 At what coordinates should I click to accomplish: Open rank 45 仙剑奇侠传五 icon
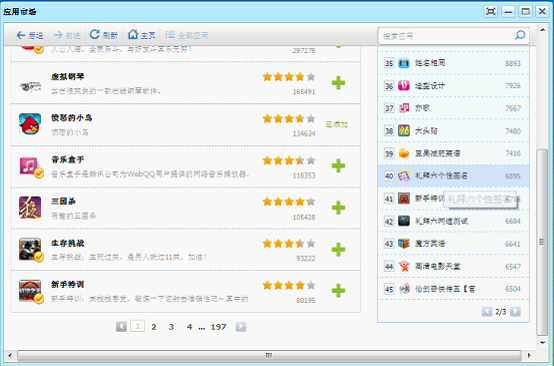pyautogui.click(x=404, y=289)
